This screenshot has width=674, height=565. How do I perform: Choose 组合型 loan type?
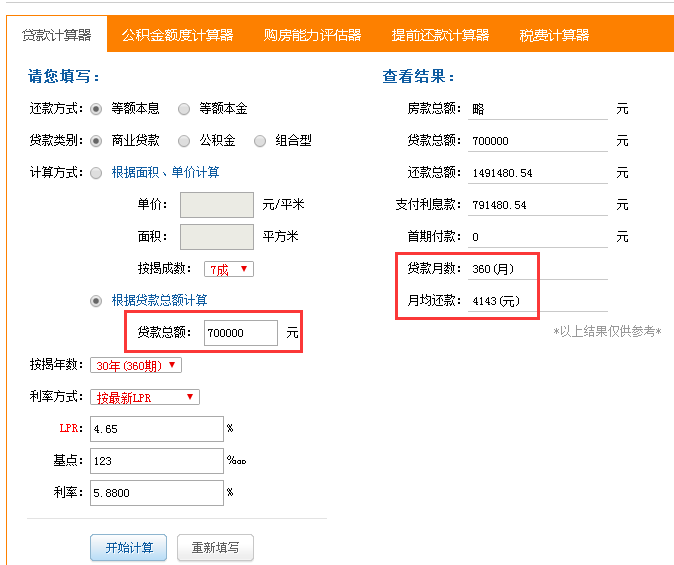point(260,141)
